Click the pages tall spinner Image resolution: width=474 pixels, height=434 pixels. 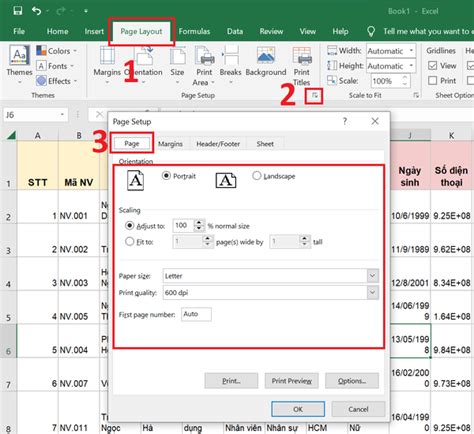point(304,241)
